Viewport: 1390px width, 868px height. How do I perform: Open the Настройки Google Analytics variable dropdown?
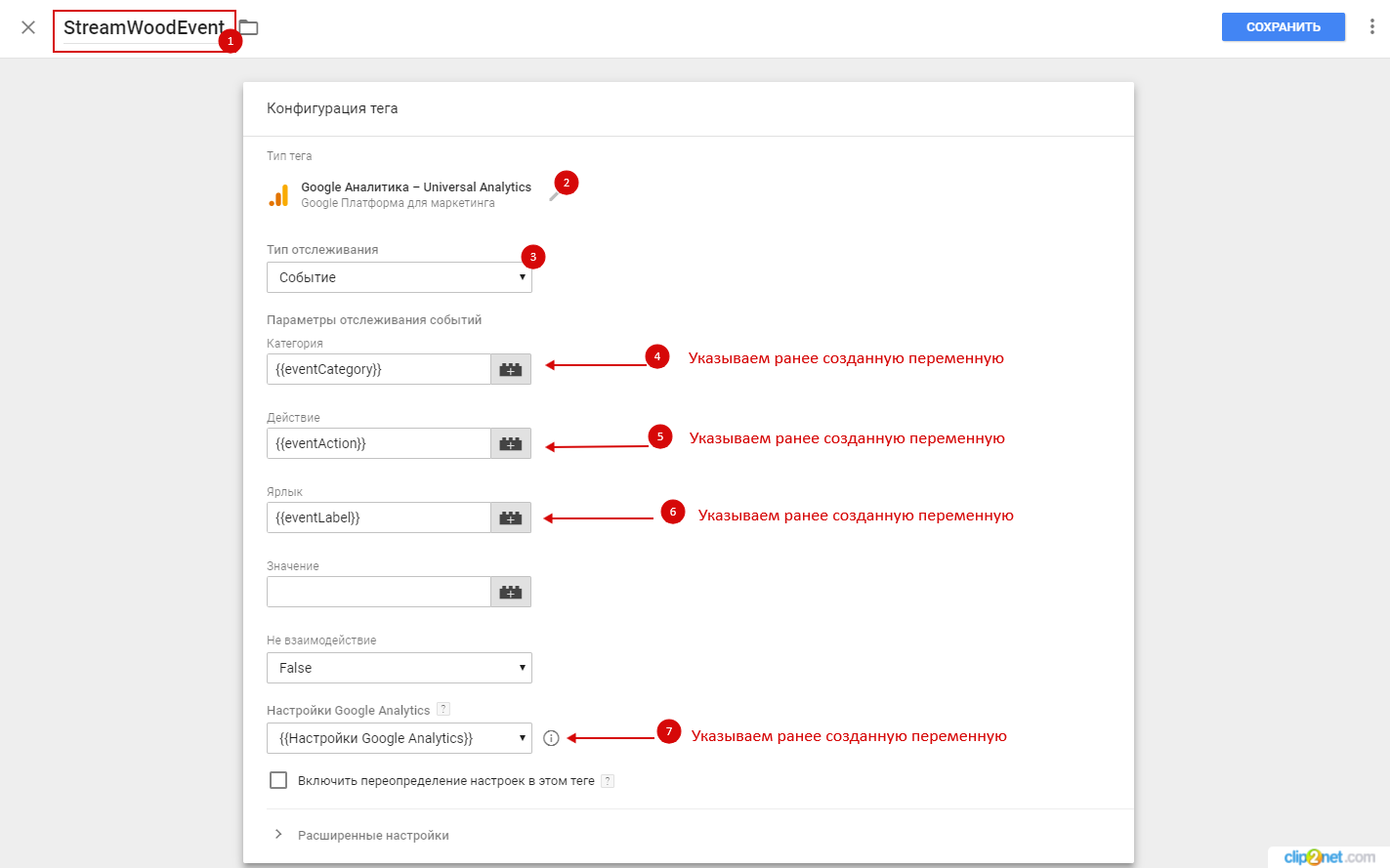point(400,738)
